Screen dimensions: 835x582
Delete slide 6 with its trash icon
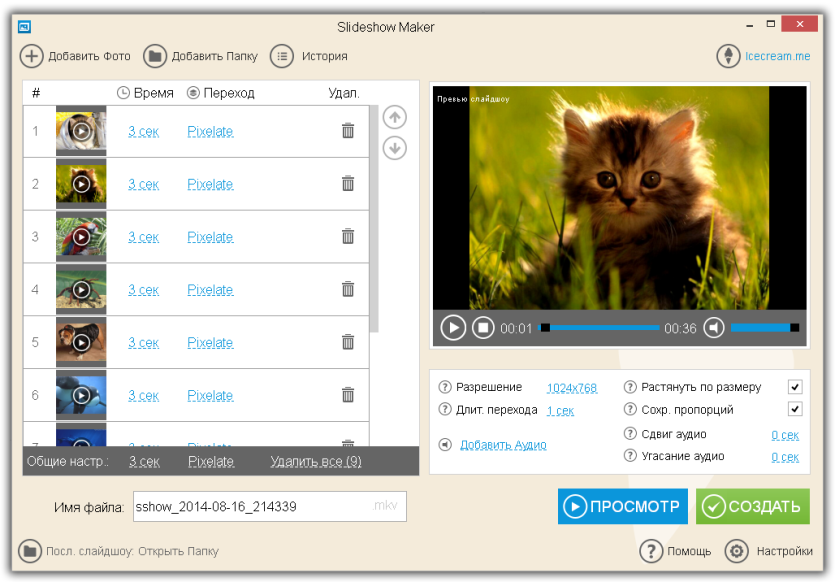click(348, 395)
